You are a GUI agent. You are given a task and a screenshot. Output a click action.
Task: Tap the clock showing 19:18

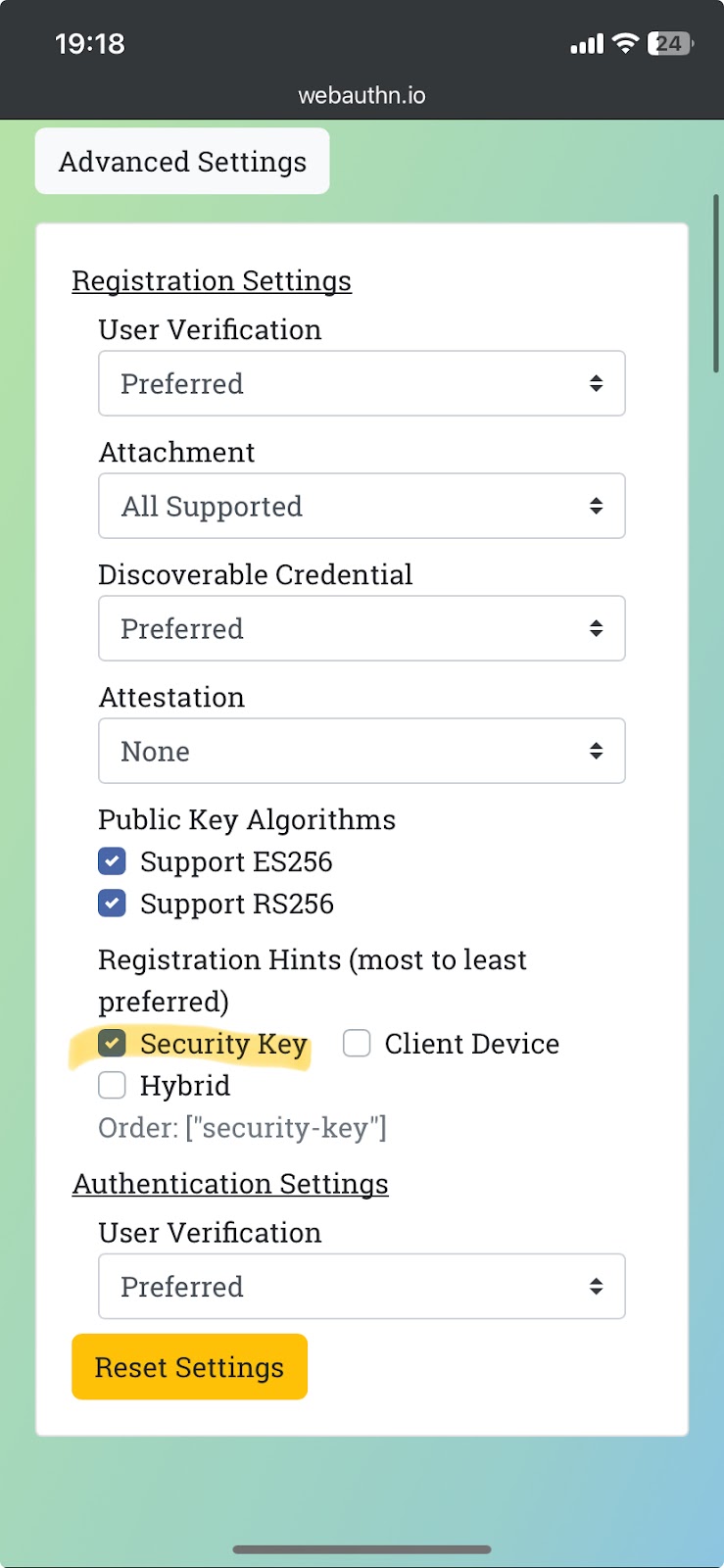90,44
